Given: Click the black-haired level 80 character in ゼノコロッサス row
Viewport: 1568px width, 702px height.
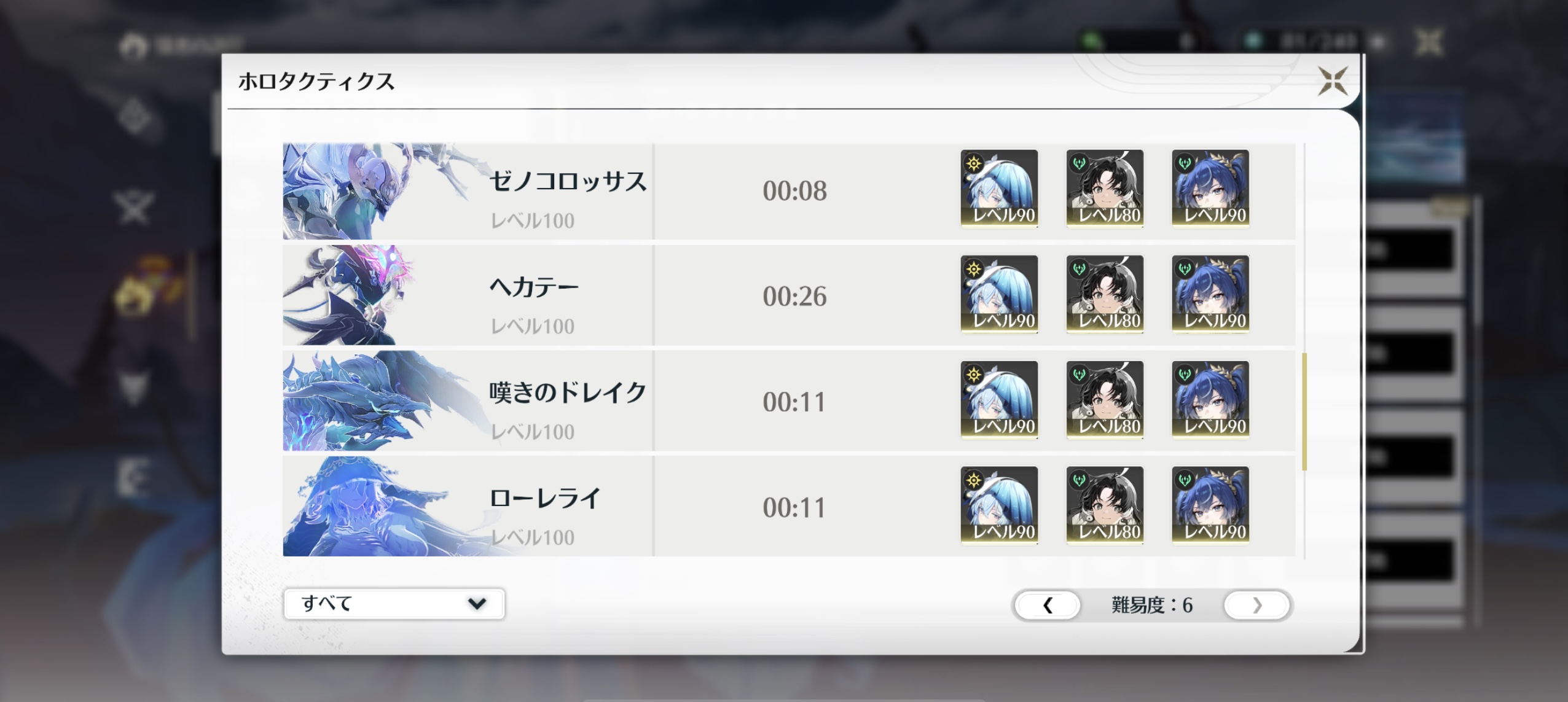Looking at the screenshot, I should point(1105,189).
